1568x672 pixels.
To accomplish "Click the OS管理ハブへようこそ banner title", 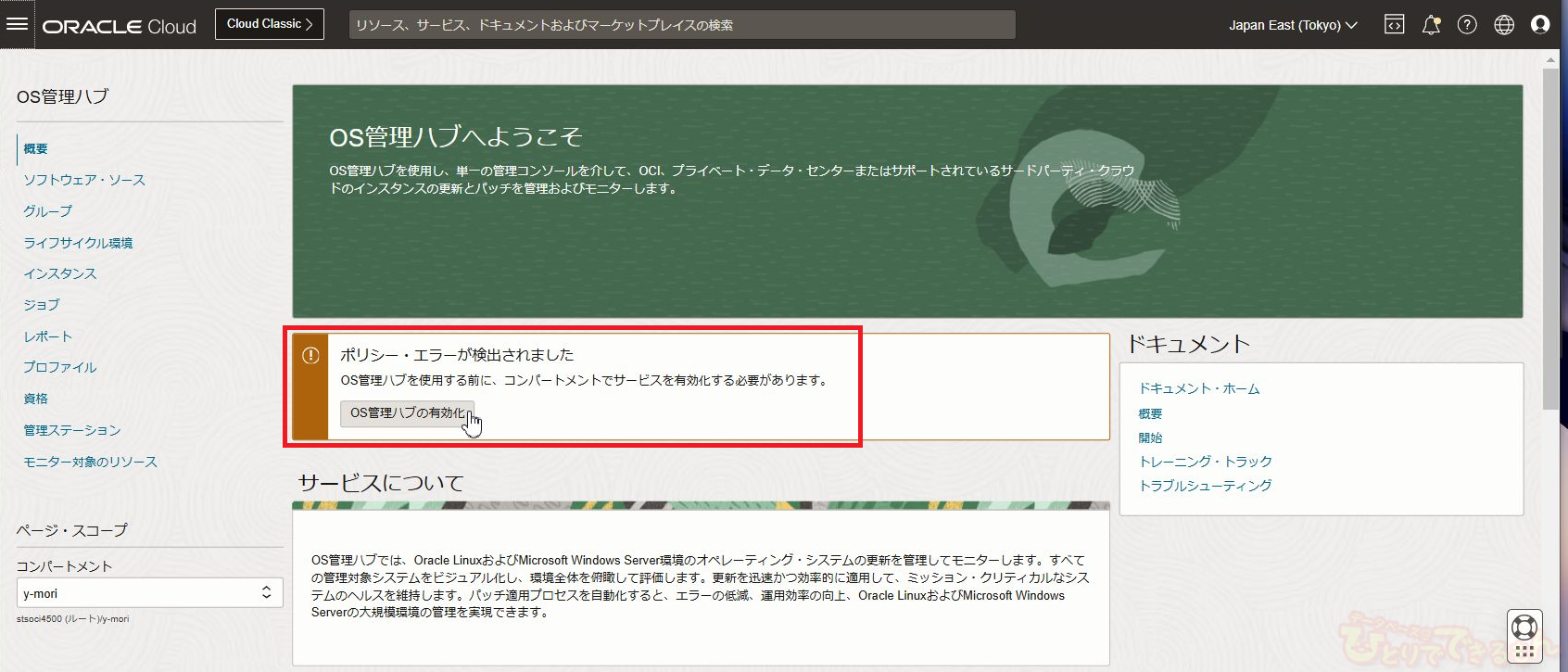I will 456,137.
